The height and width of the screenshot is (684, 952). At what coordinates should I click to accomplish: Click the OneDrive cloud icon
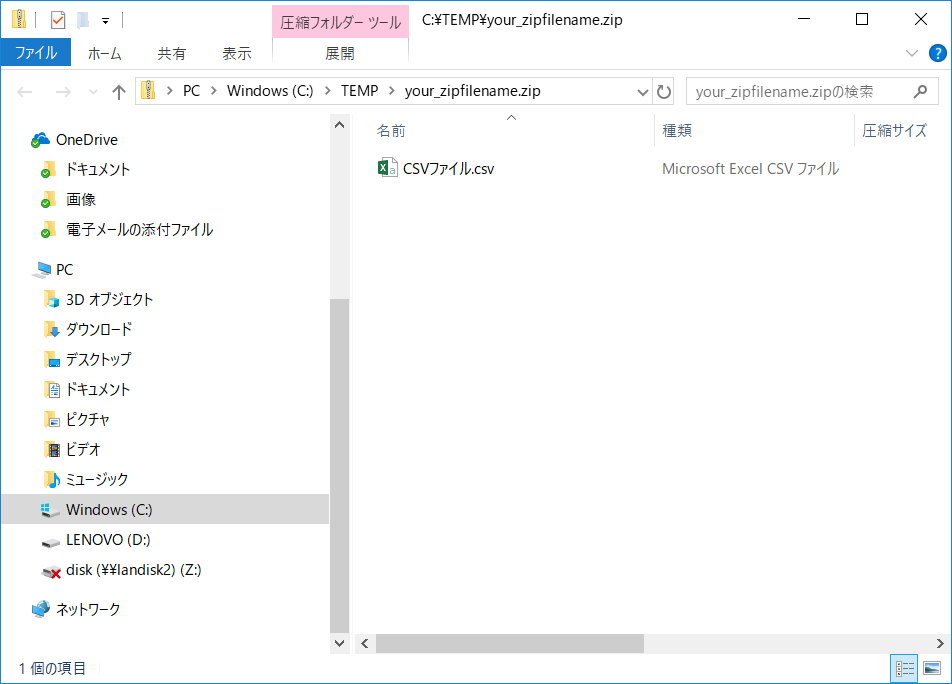tap(40, 140)
